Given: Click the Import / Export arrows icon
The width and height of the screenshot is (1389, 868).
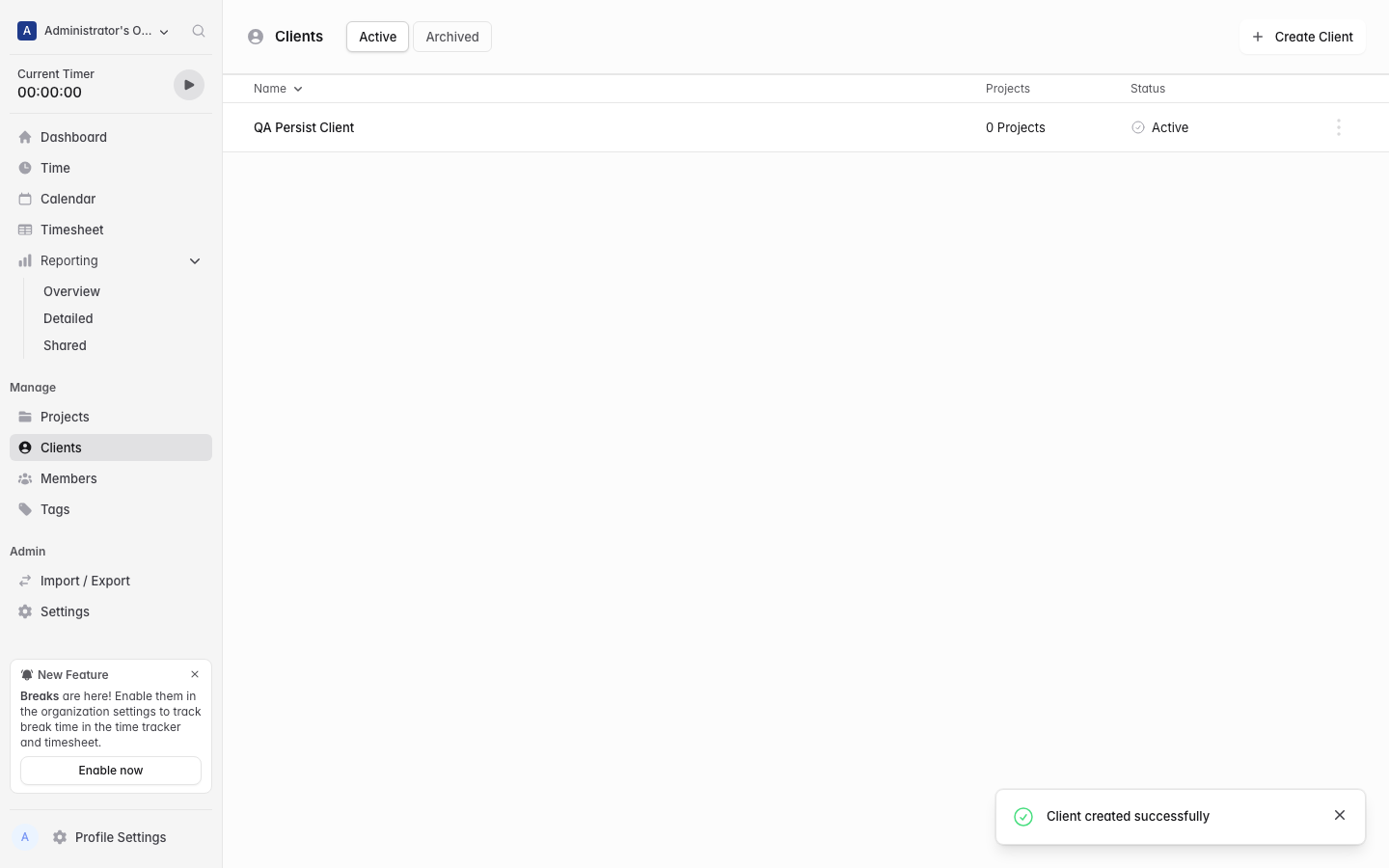Looking at the screenshot, I should tap(25, 581).
